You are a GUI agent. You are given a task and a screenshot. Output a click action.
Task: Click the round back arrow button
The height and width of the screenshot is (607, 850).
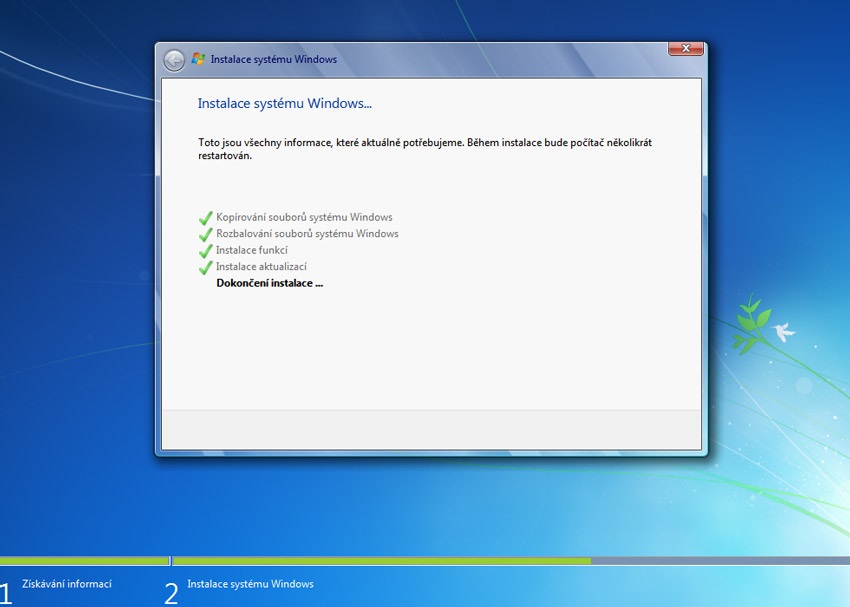click(x=174, y=60)
